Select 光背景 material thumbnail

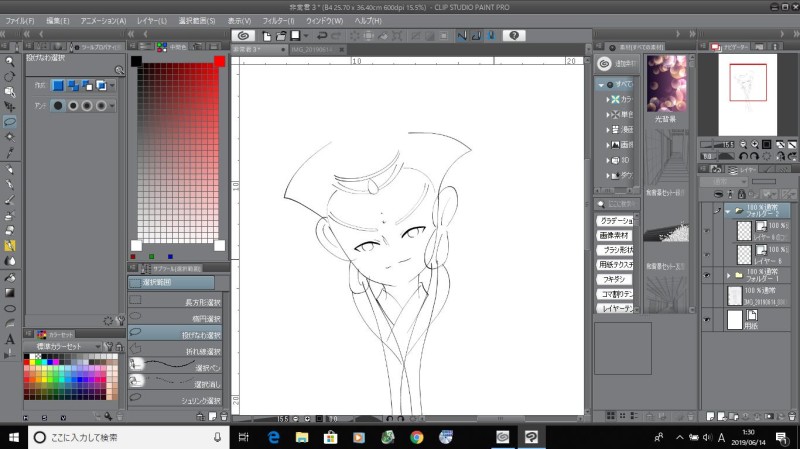point(666,84)
